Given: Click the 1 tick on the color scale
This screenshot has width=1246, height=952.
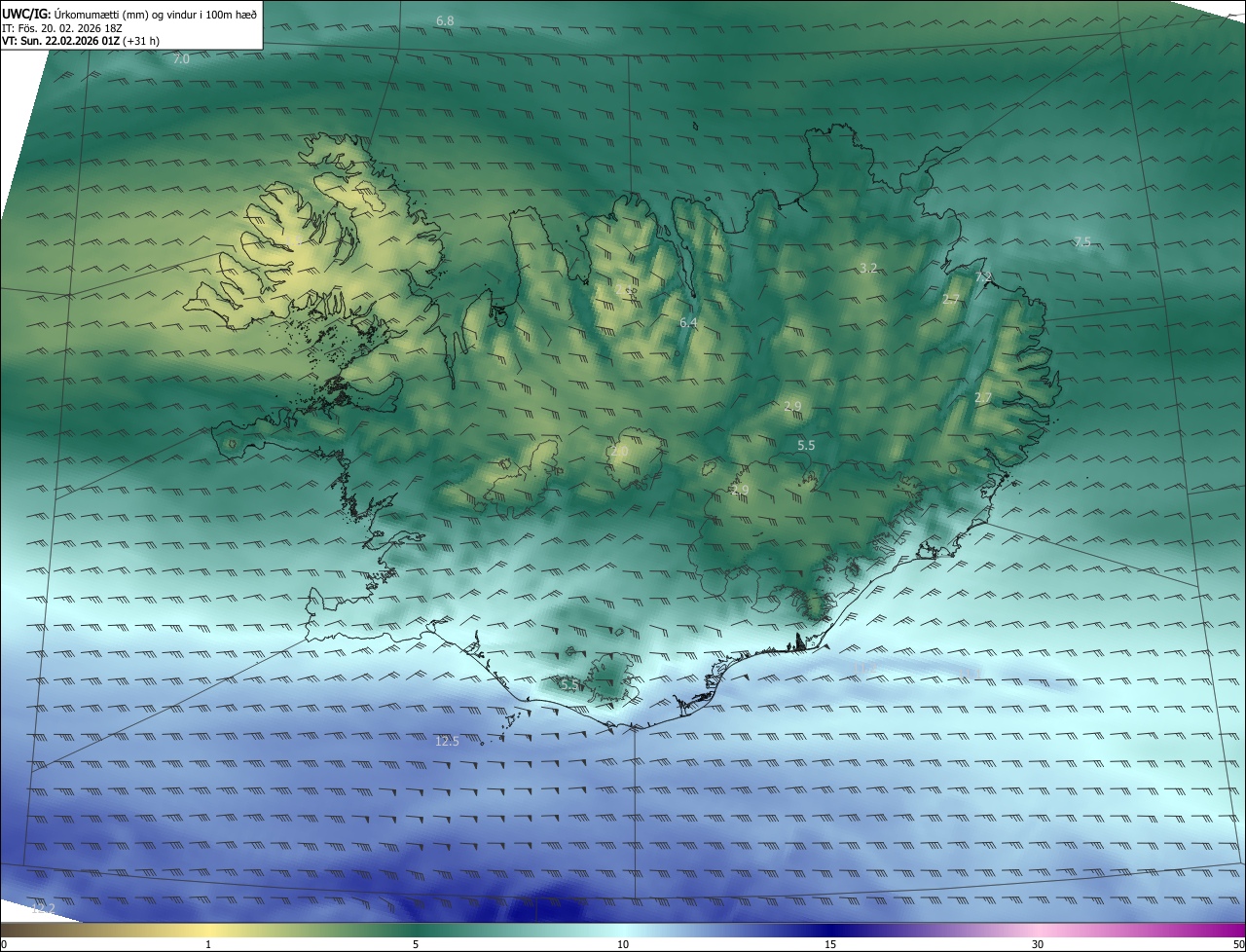Looking at the screenshot, I should click(x=208, y=944).
